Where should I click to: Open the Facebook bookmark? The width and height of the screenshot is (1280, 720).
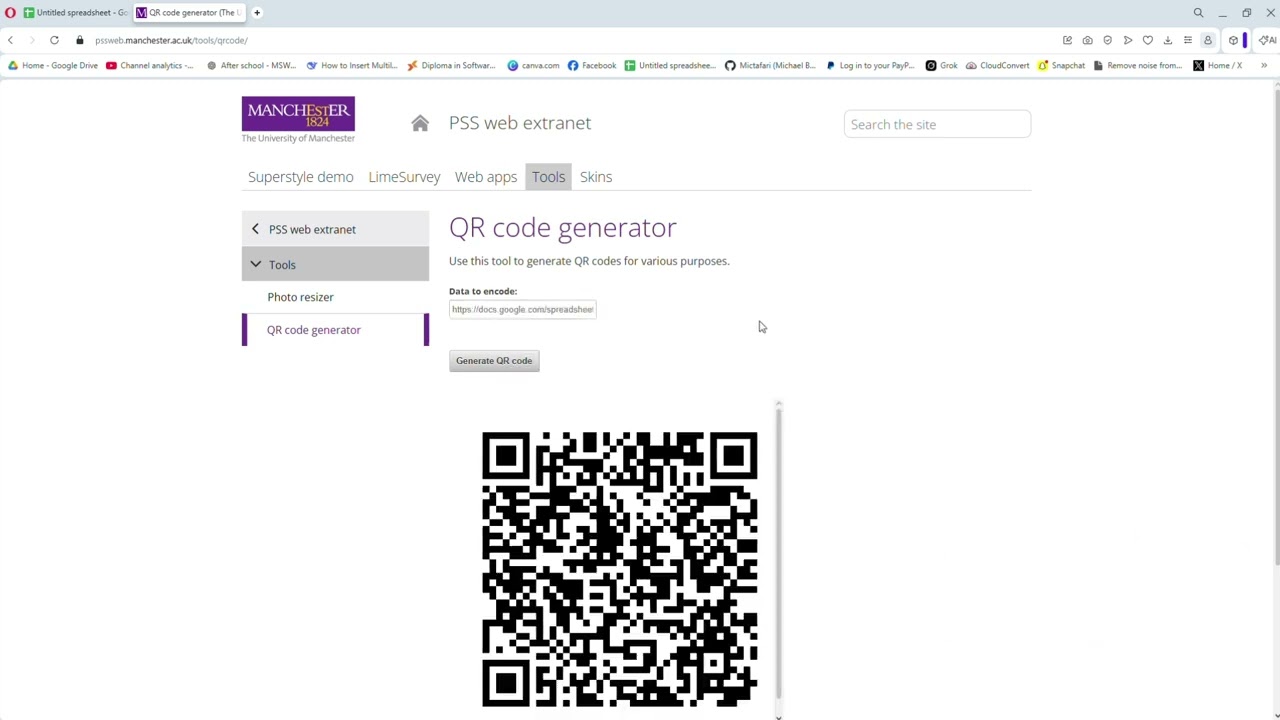tap(592, 66)
